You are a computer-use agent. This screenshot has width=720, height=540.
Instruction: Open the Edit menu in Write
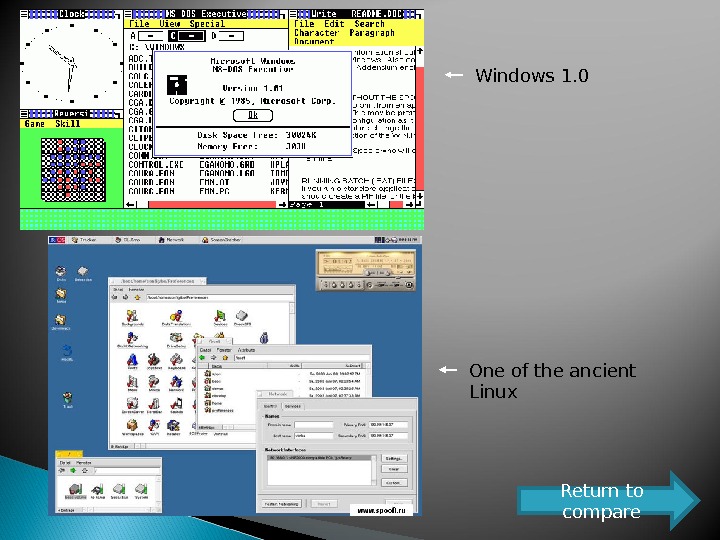(x=334, y=24)
